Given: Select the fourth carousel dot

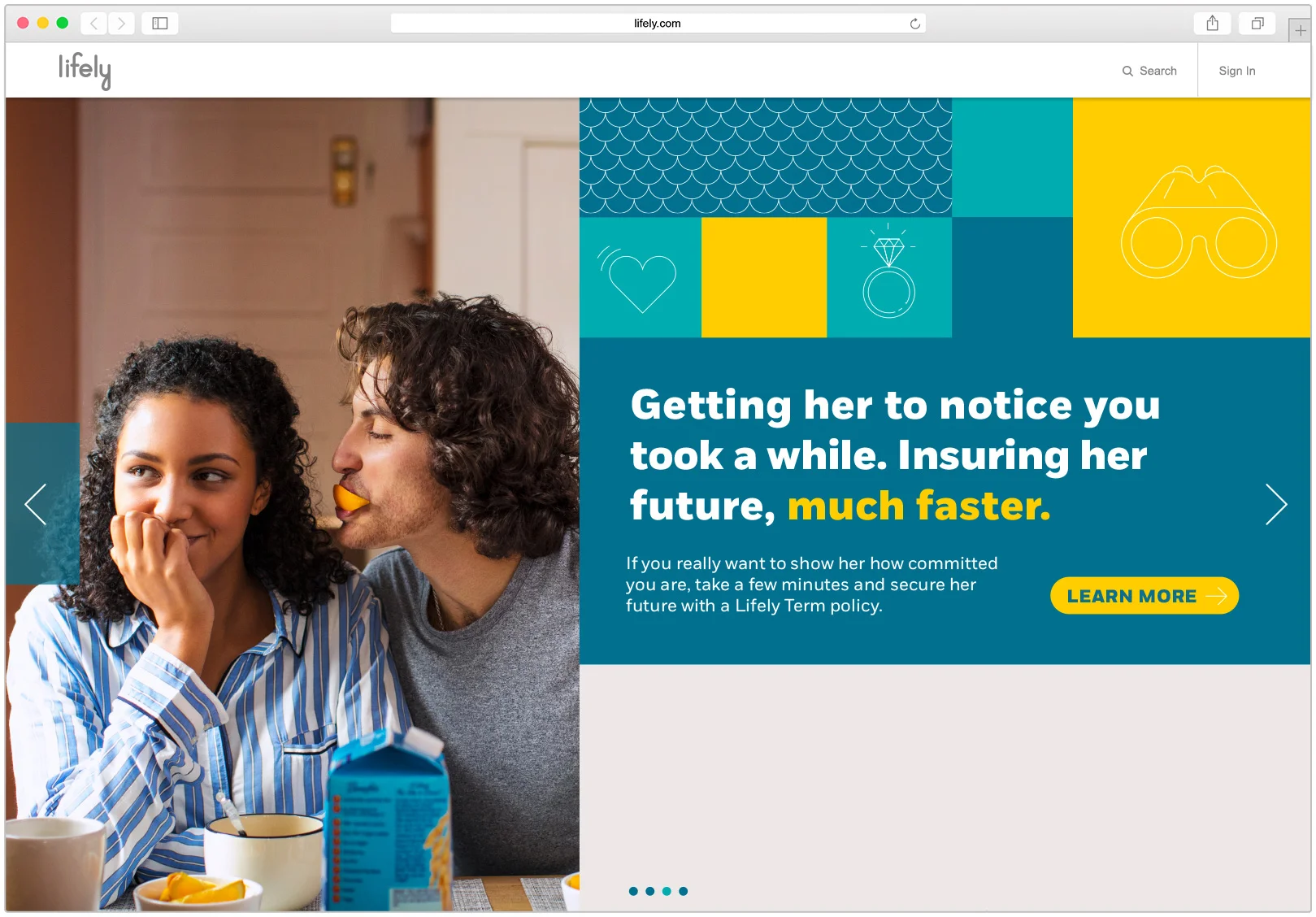Looking at the screenshot, I should tap(683, 891).
